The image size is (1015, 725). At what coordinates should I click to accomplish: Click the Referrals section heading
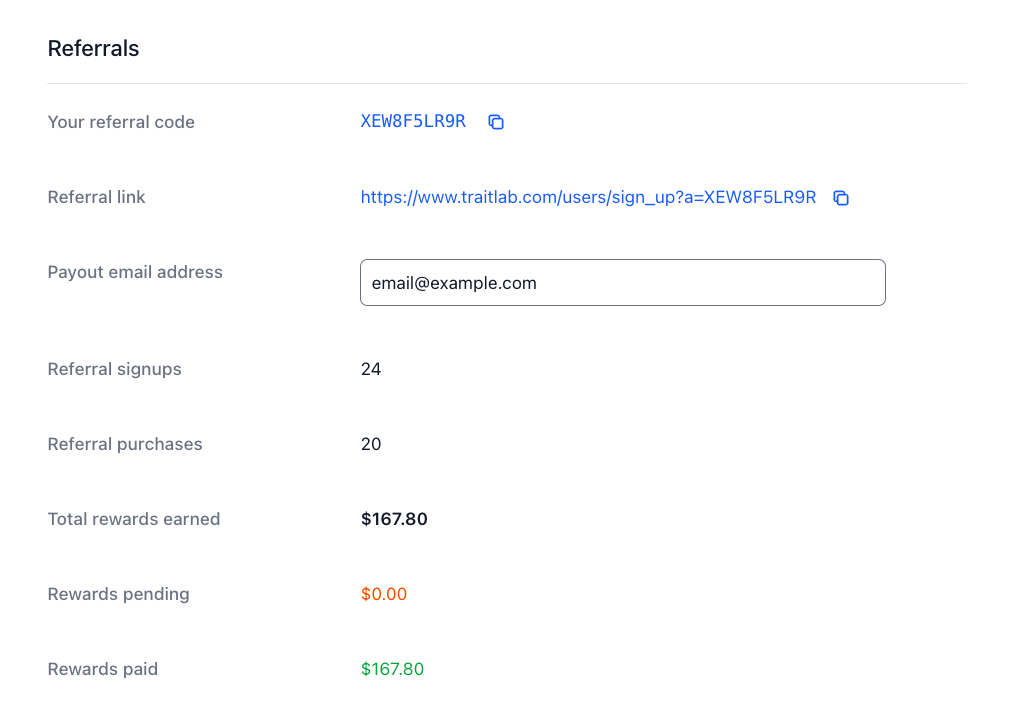click(93, 48)
